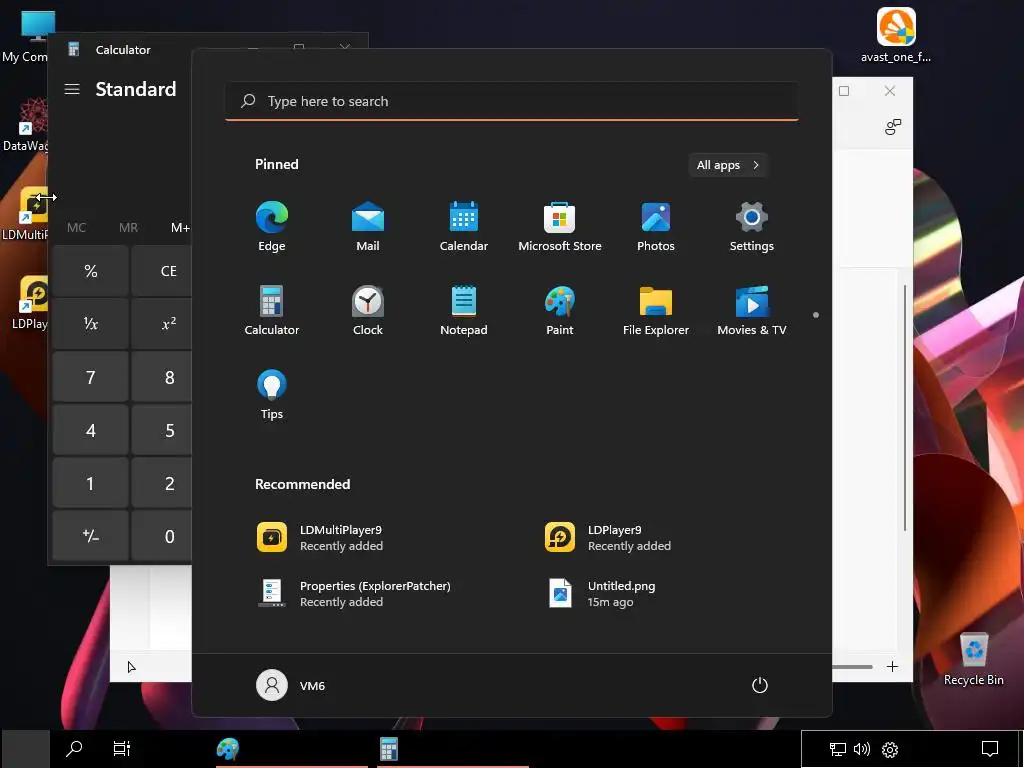1024x768 pixels.
Task: Open Task View on taskbar
Action: [x=122, y=748]
